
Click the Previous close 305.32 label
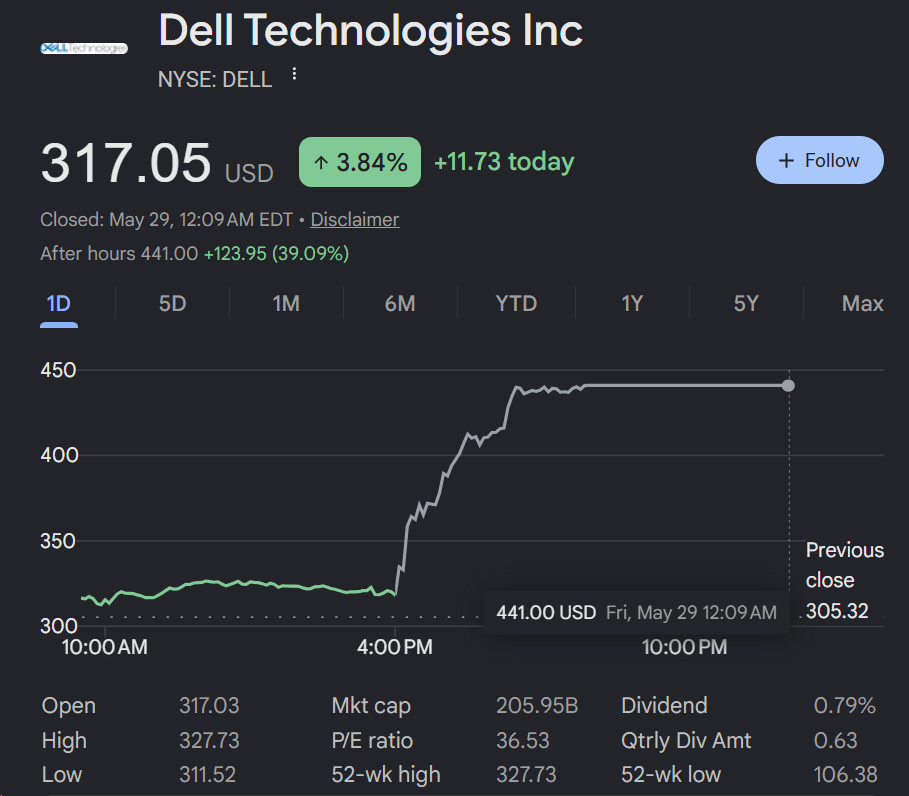pos(845,580)
